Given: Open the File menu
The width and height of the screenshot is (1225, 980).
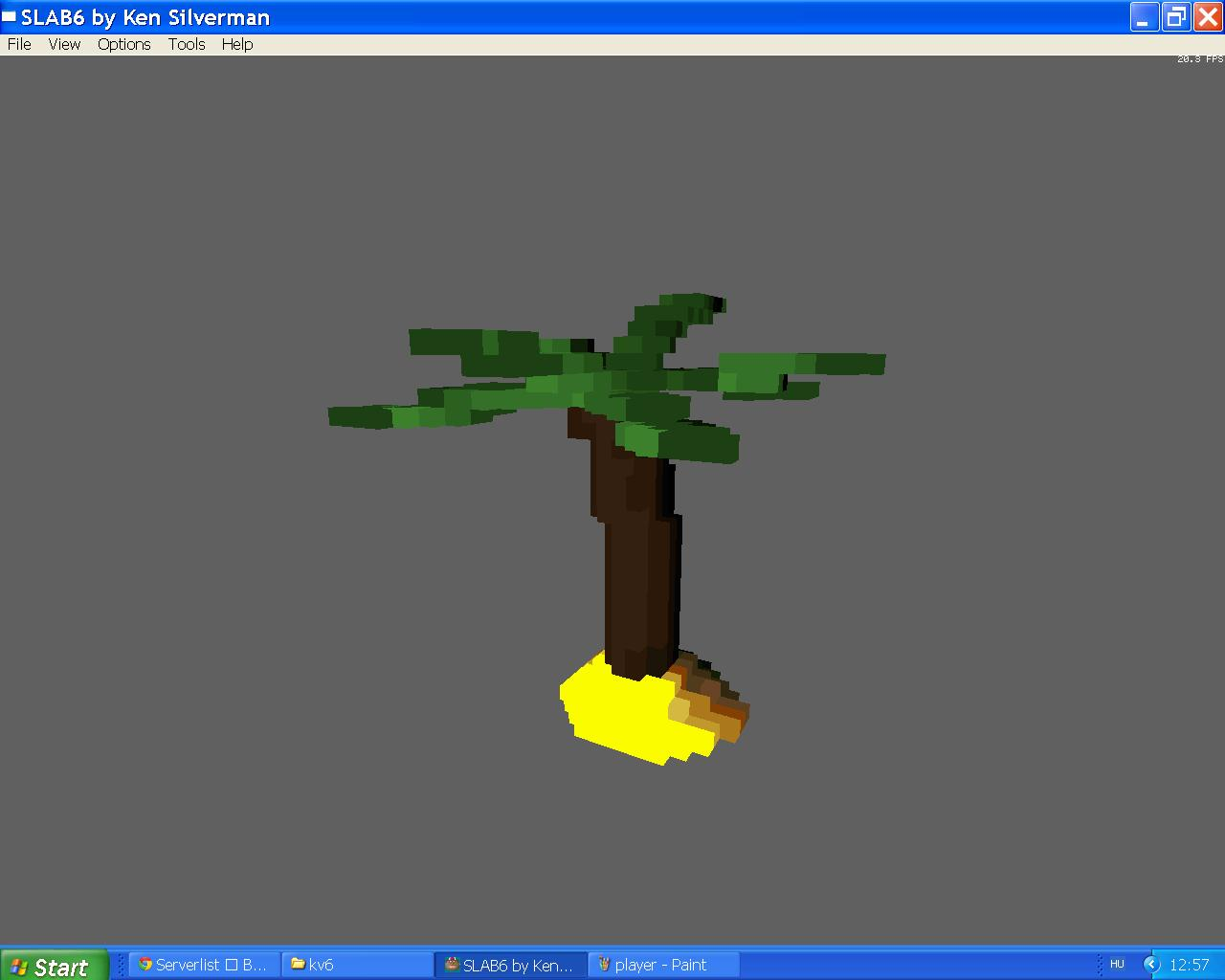Looking at the screenshot, I should pos(18,44).
